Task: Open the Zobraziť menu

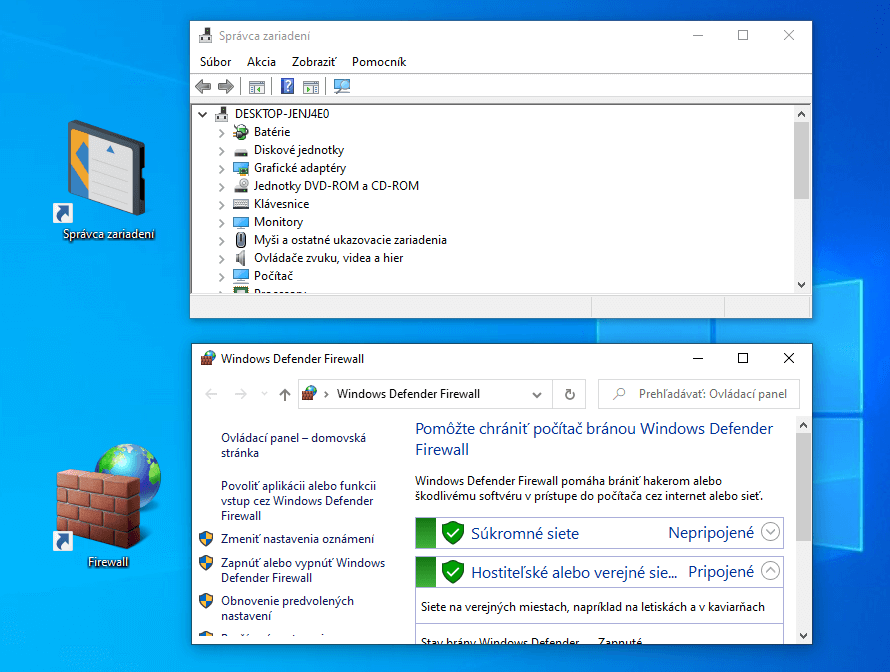Action: pyautogui.click(x=314, y=62)
